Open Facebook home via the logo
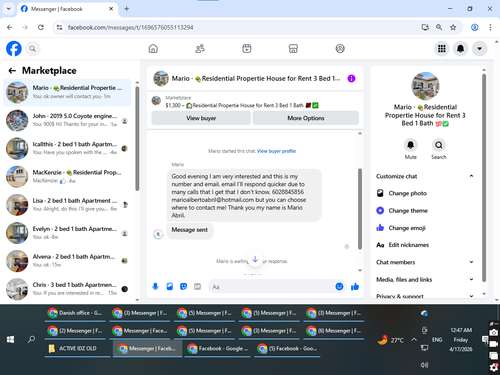500x375 pixels. (14, 49)
